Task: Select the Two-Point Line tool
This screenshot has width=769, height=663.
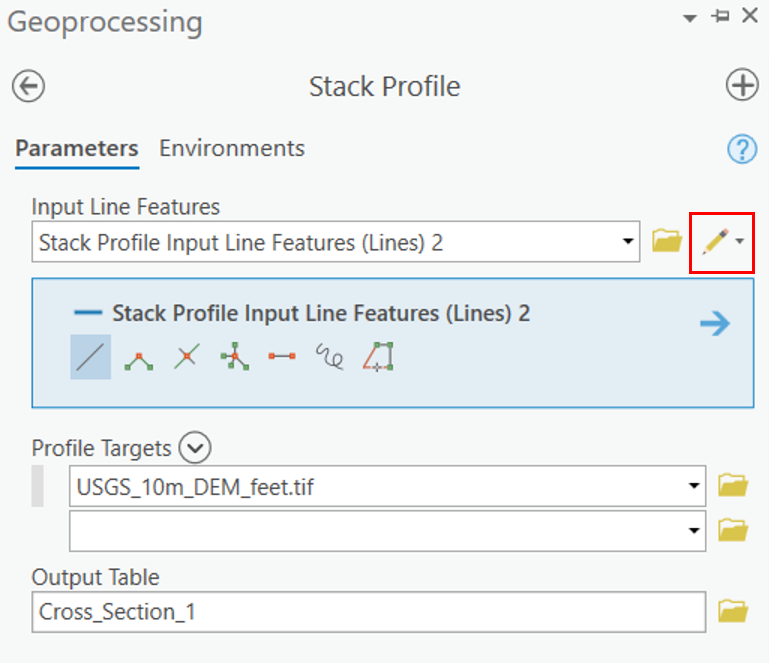Action: coord(282,356)
